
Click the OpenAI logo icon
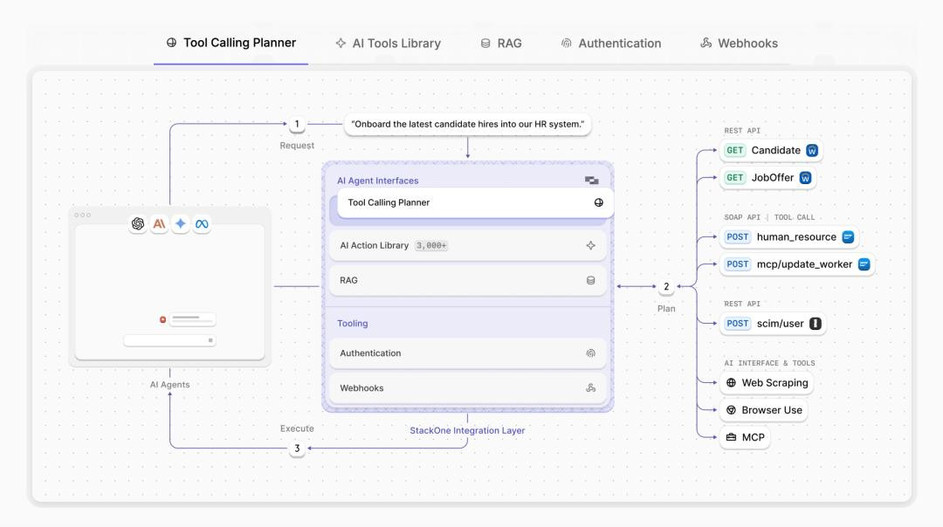(138, 224)
